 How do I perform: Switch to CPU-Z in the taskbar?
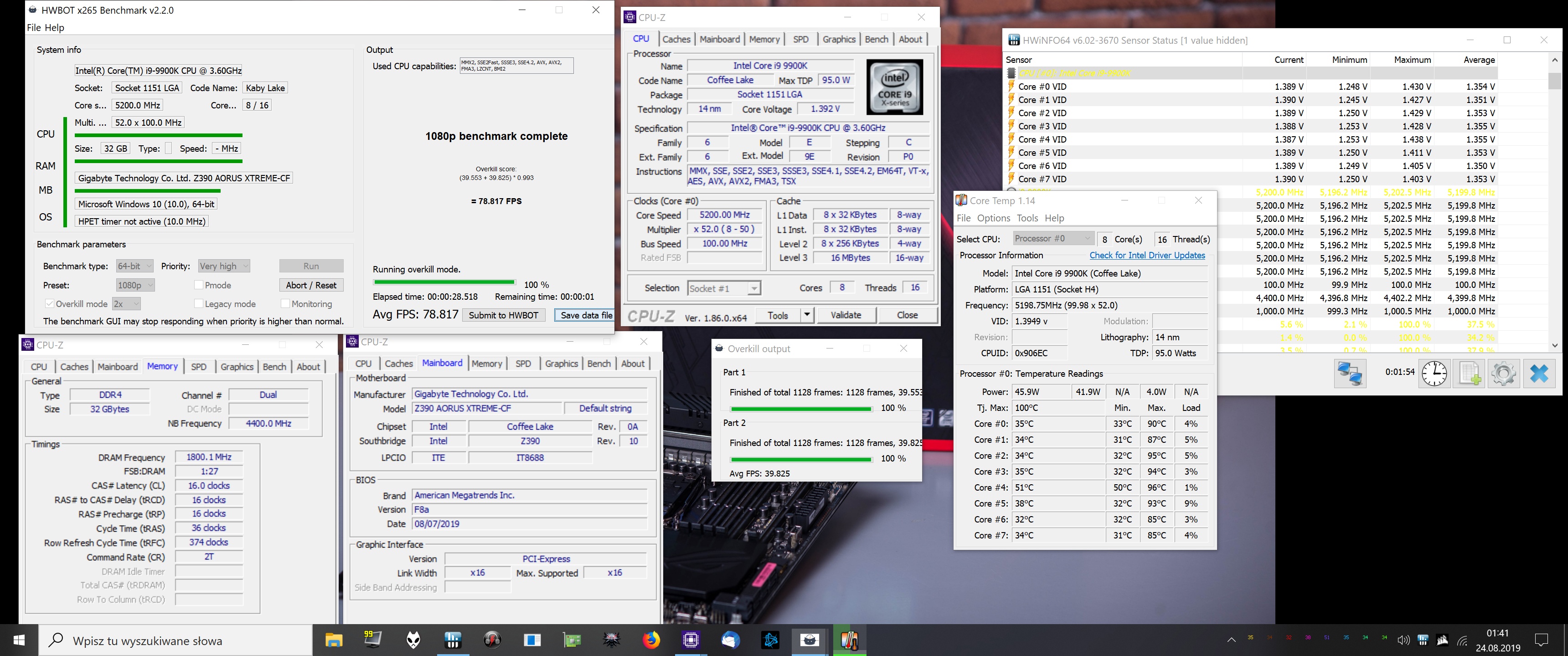pyautogui.click(x=690, y=640)
